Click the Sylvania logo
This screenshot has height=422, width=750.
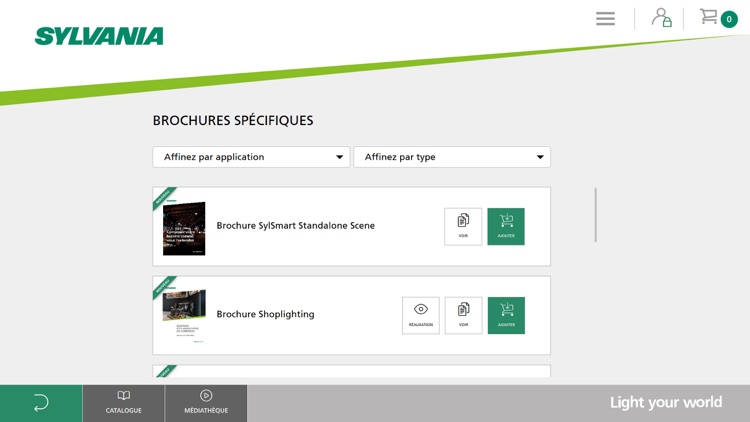click(x=99, y=36)
